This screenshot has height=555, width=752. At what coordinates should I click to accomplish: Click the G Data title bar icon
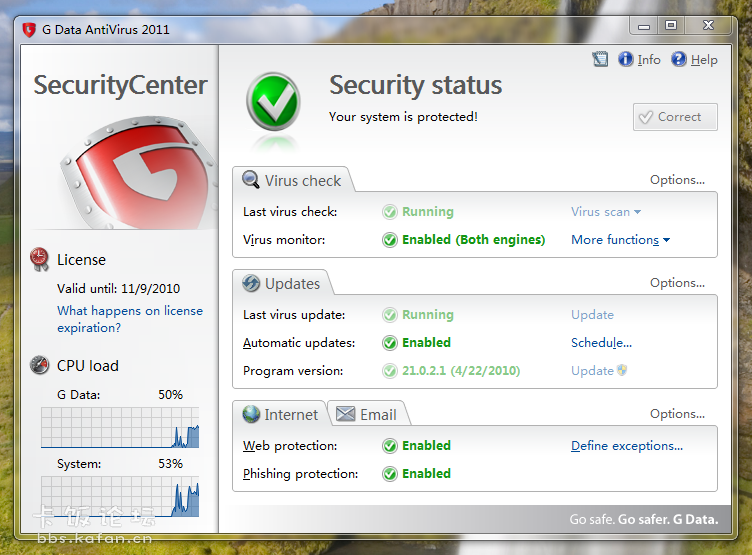[28, 29]
